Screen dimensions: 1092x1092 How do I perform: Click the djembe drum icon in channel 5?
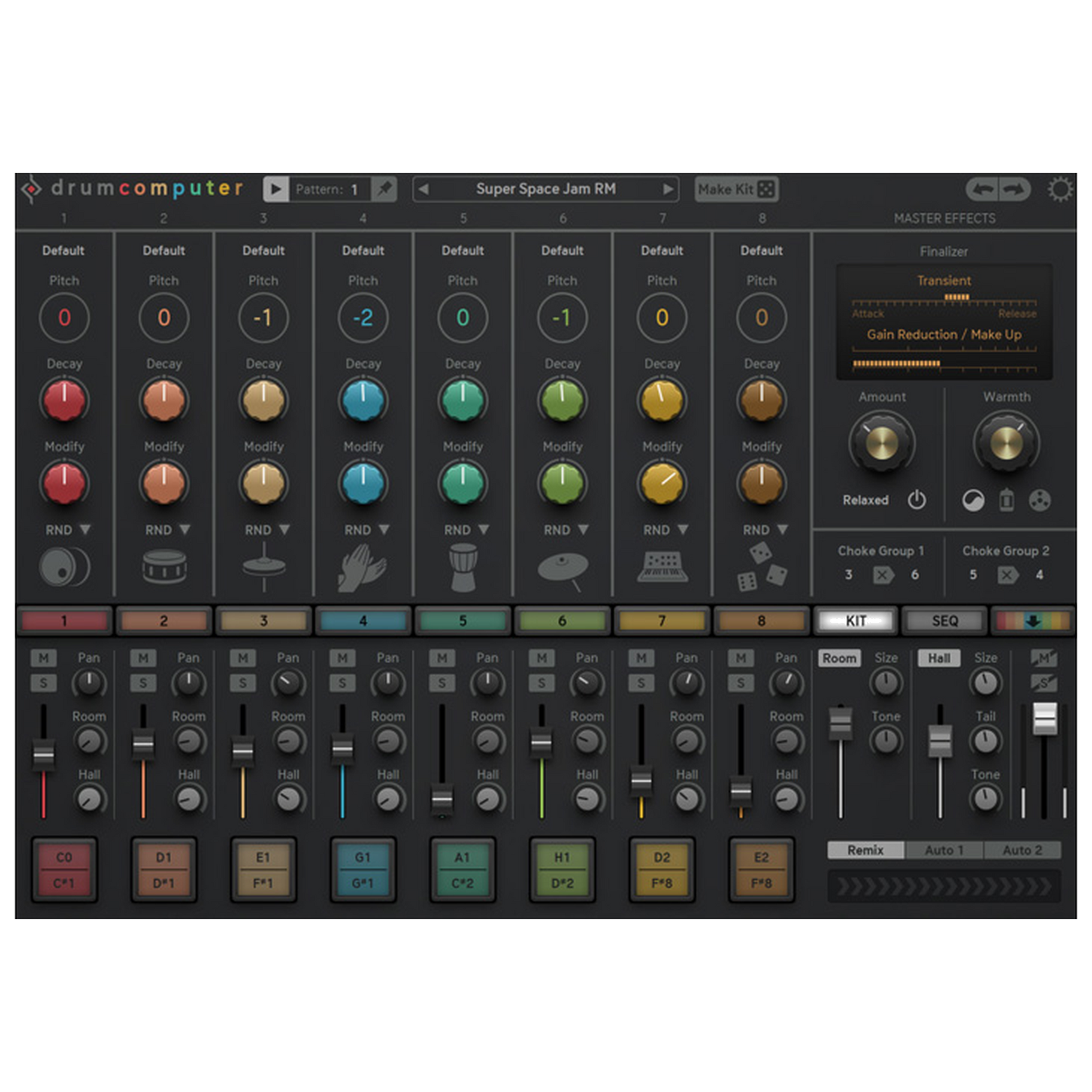(463, 567)
